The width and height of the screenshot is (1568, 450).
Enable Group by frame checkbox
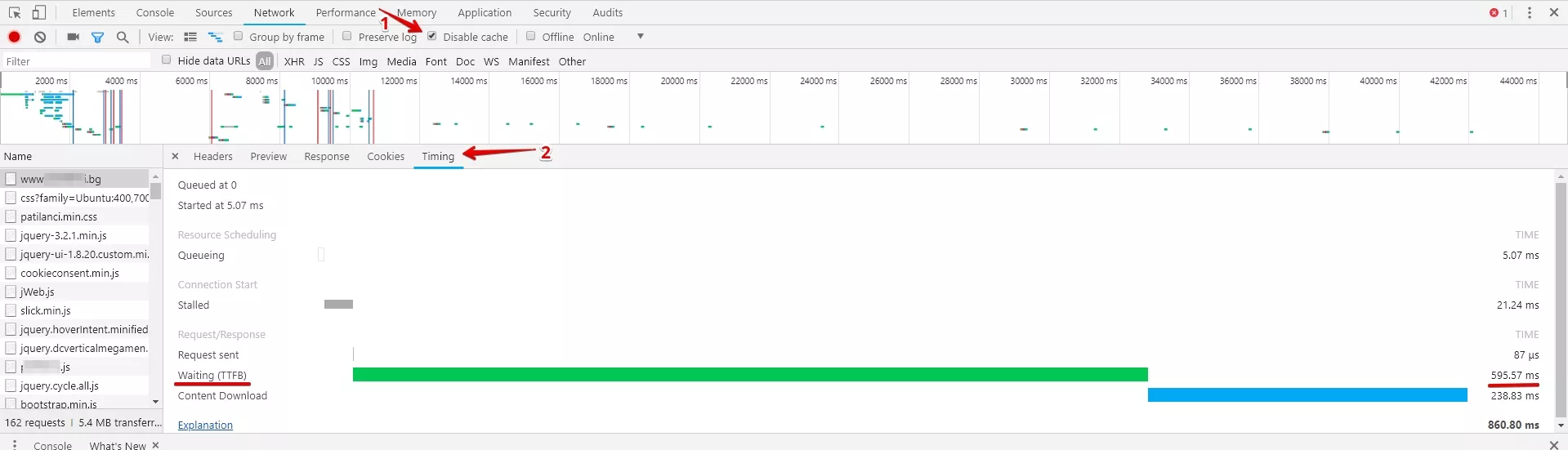[238, 36]
